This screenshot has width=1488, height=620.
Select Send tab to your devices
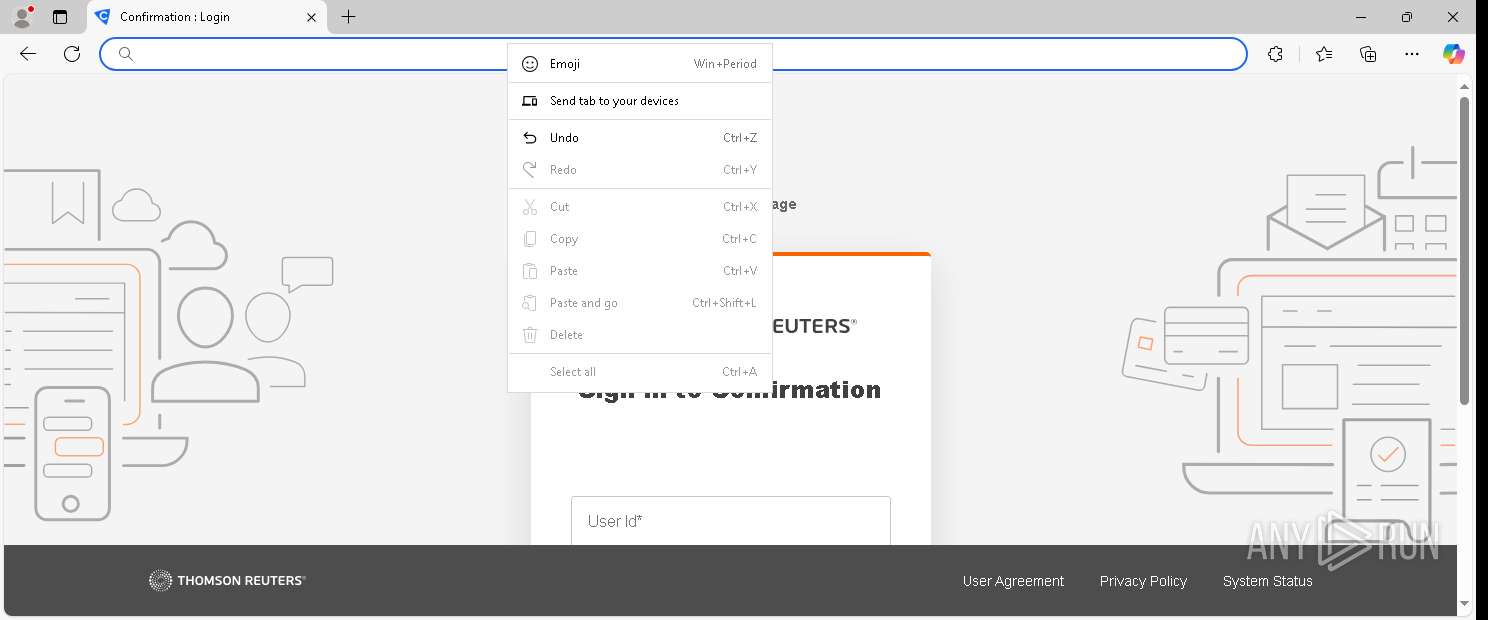coord(640,101)
